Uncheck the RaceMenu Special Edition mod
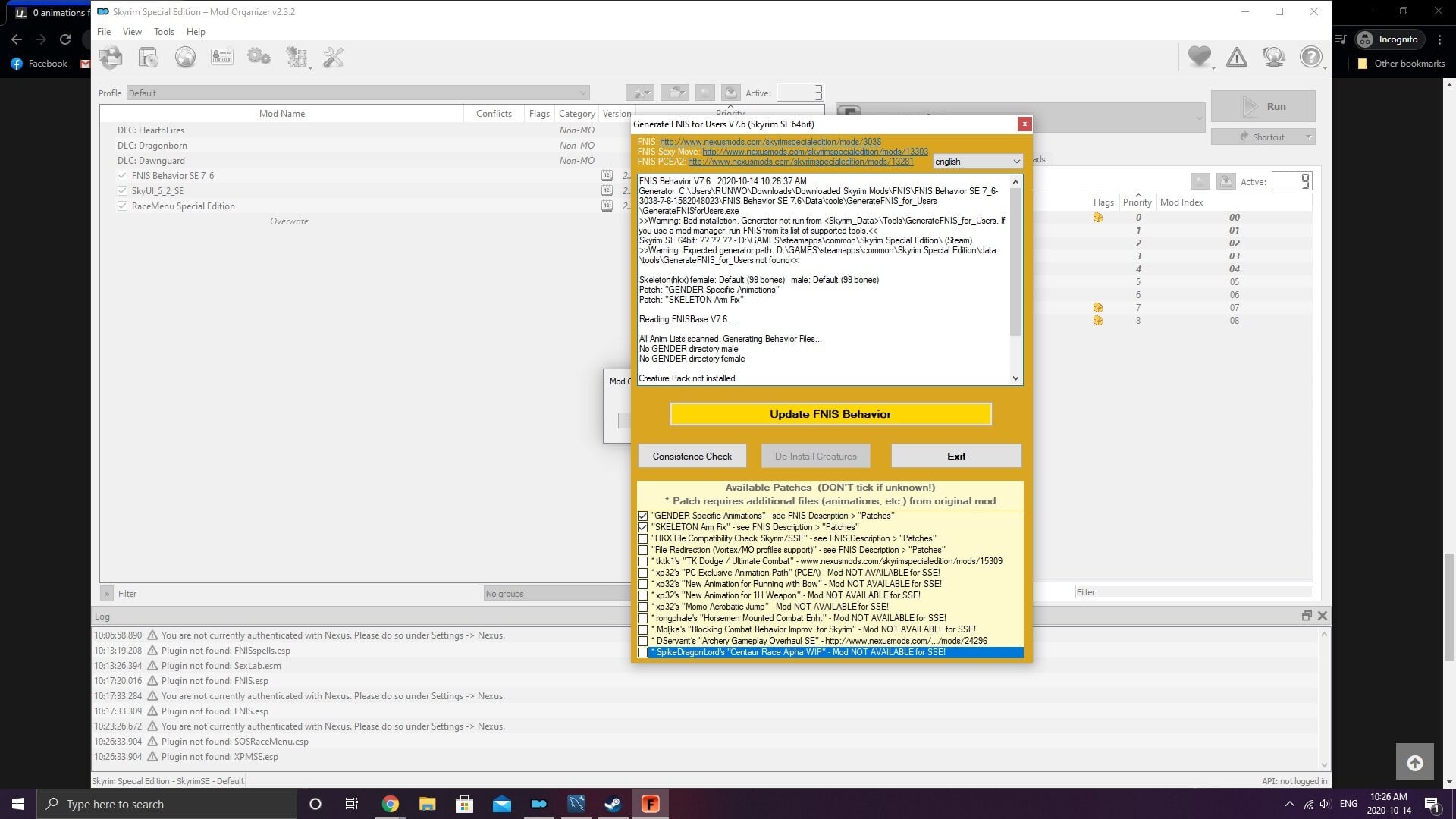 click(x=122, y=206)
